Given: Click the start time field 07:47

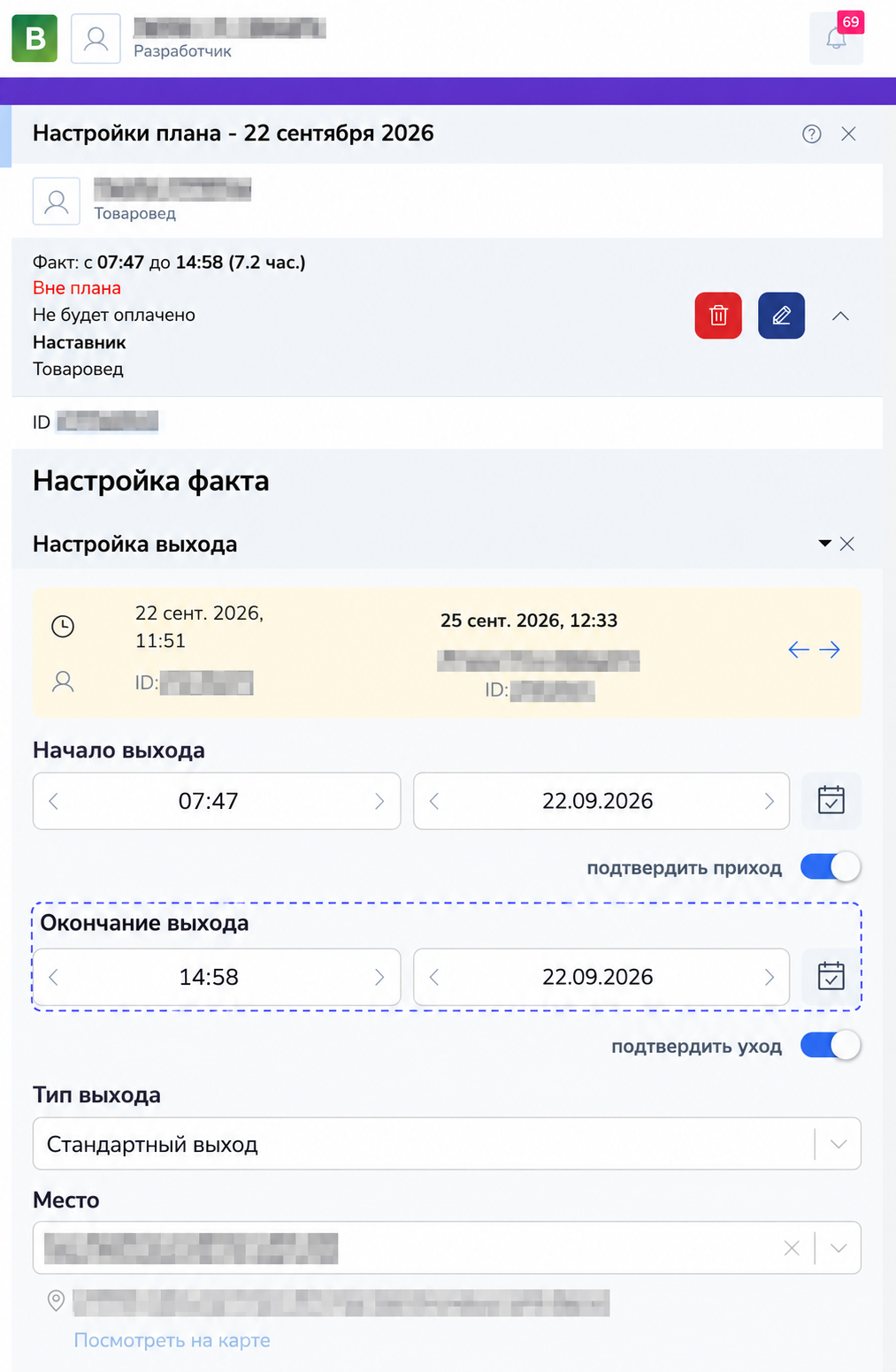Looking at the screenshot, I should [217, 801].
